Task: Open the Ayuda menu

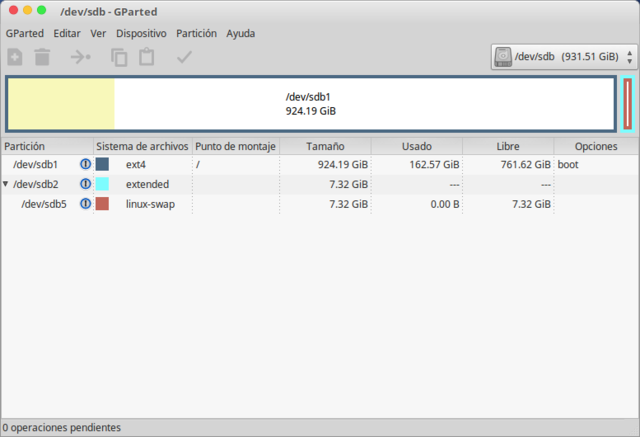Action: 241,33
